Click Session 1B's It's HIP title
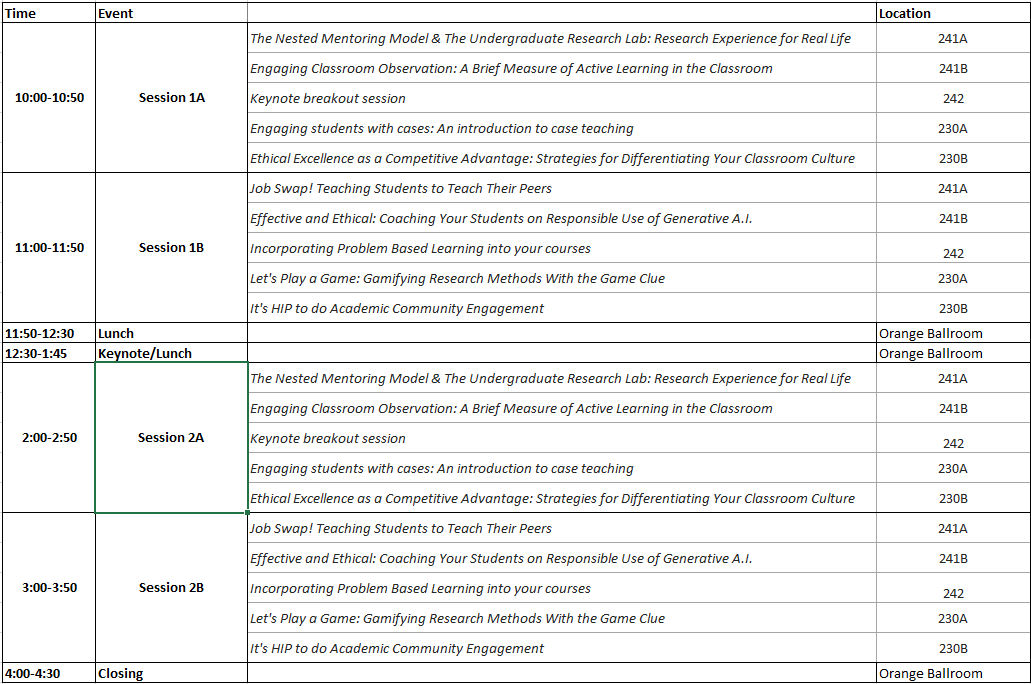This screenshot has width=1031, height=684. [x=396, y=308]
